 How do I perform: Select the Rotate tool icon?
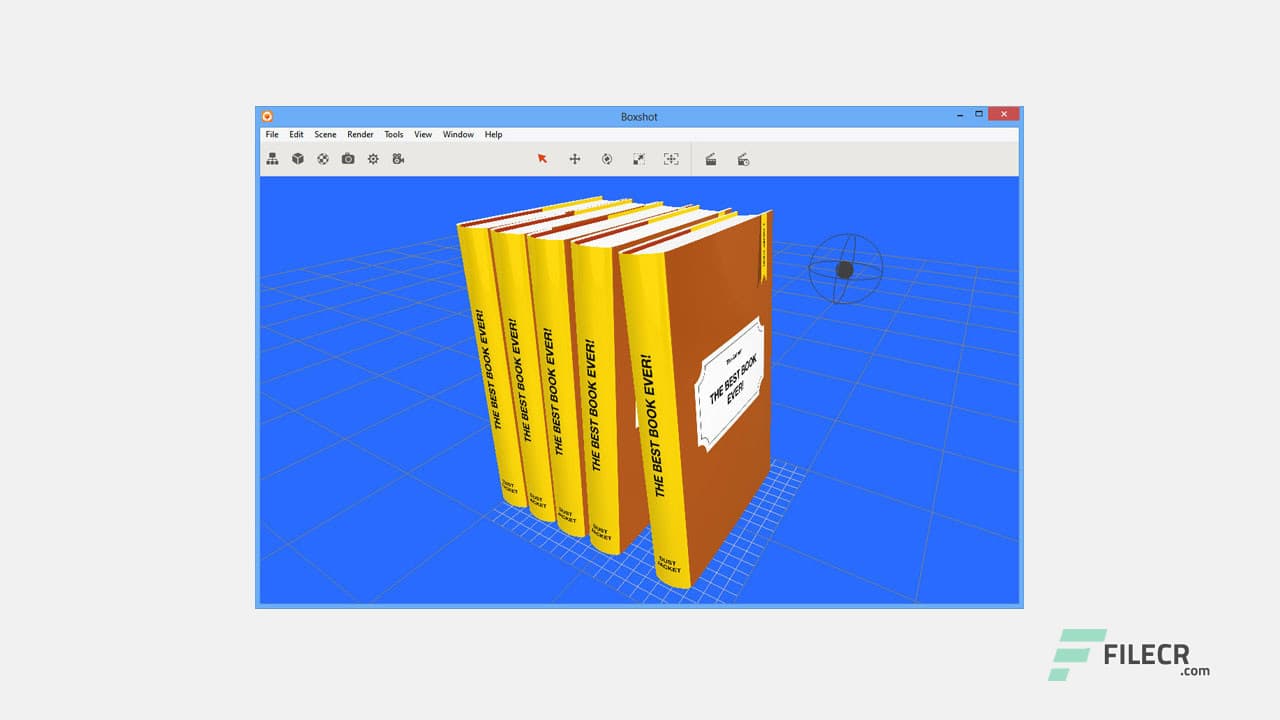[x=607, y=159]
